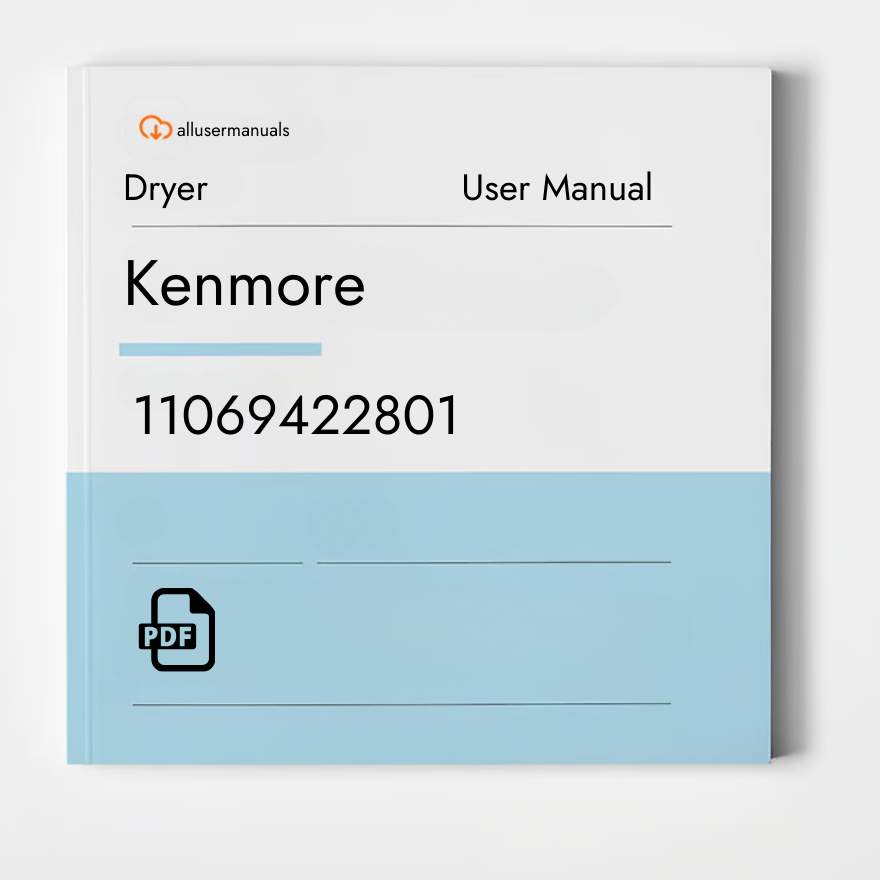
Task: Click the allusermanuals brand name text
Action: click(233, 130)
